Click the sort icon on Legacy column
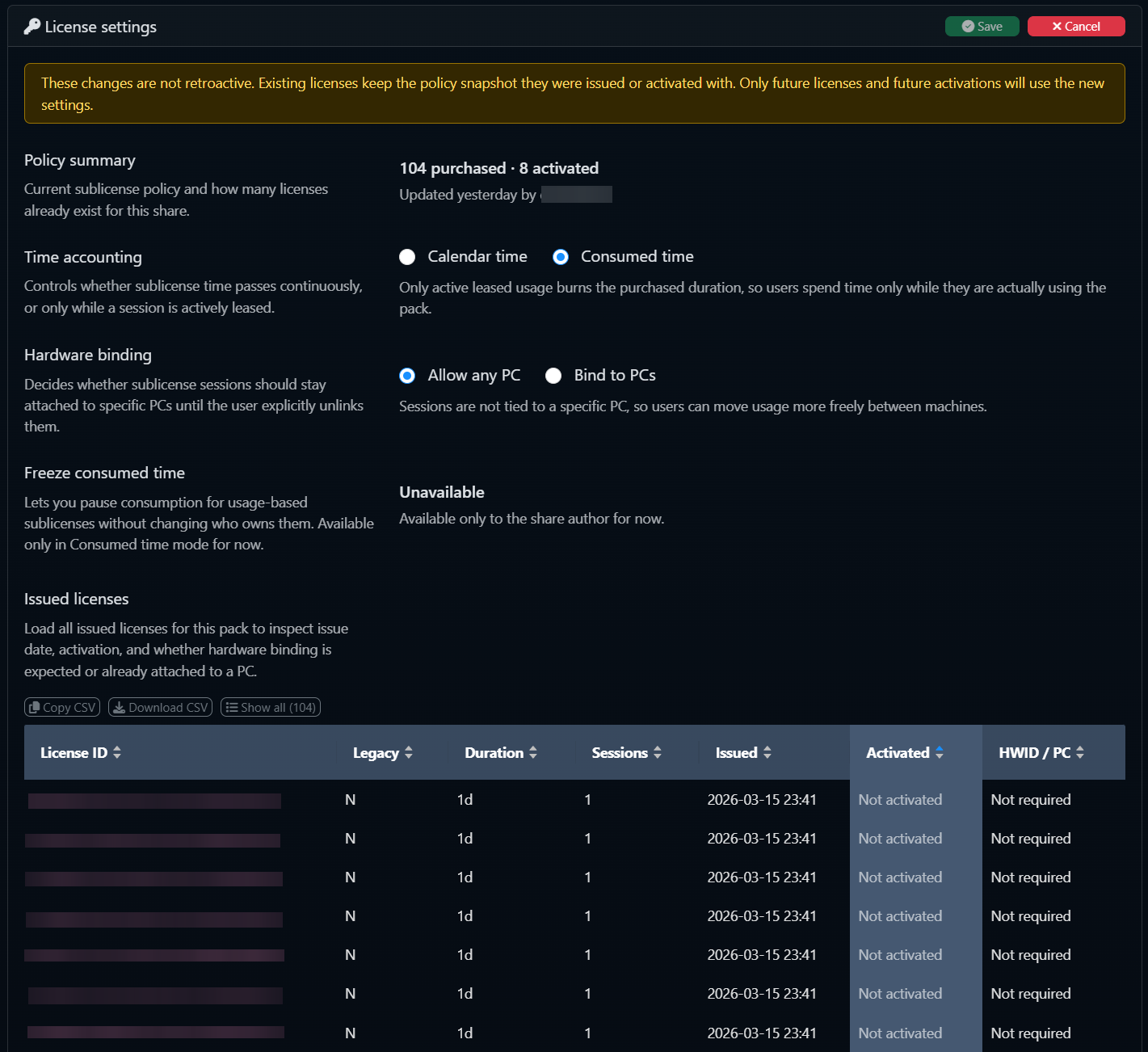The width and height of the screenshot is (1148, 1052). point(409,752)
